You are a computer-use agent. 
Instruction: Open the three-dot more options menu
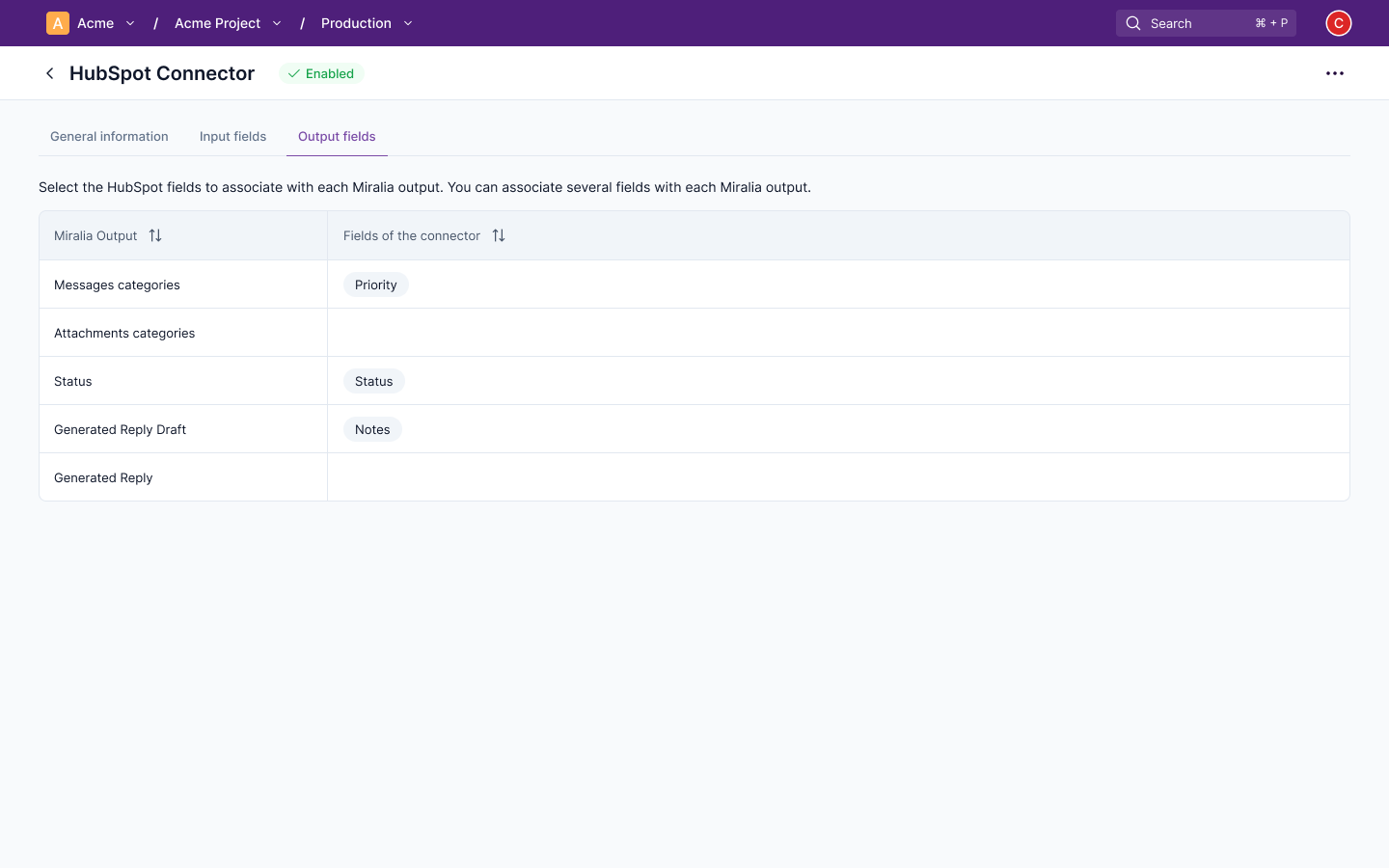(x=1335, y=73)
